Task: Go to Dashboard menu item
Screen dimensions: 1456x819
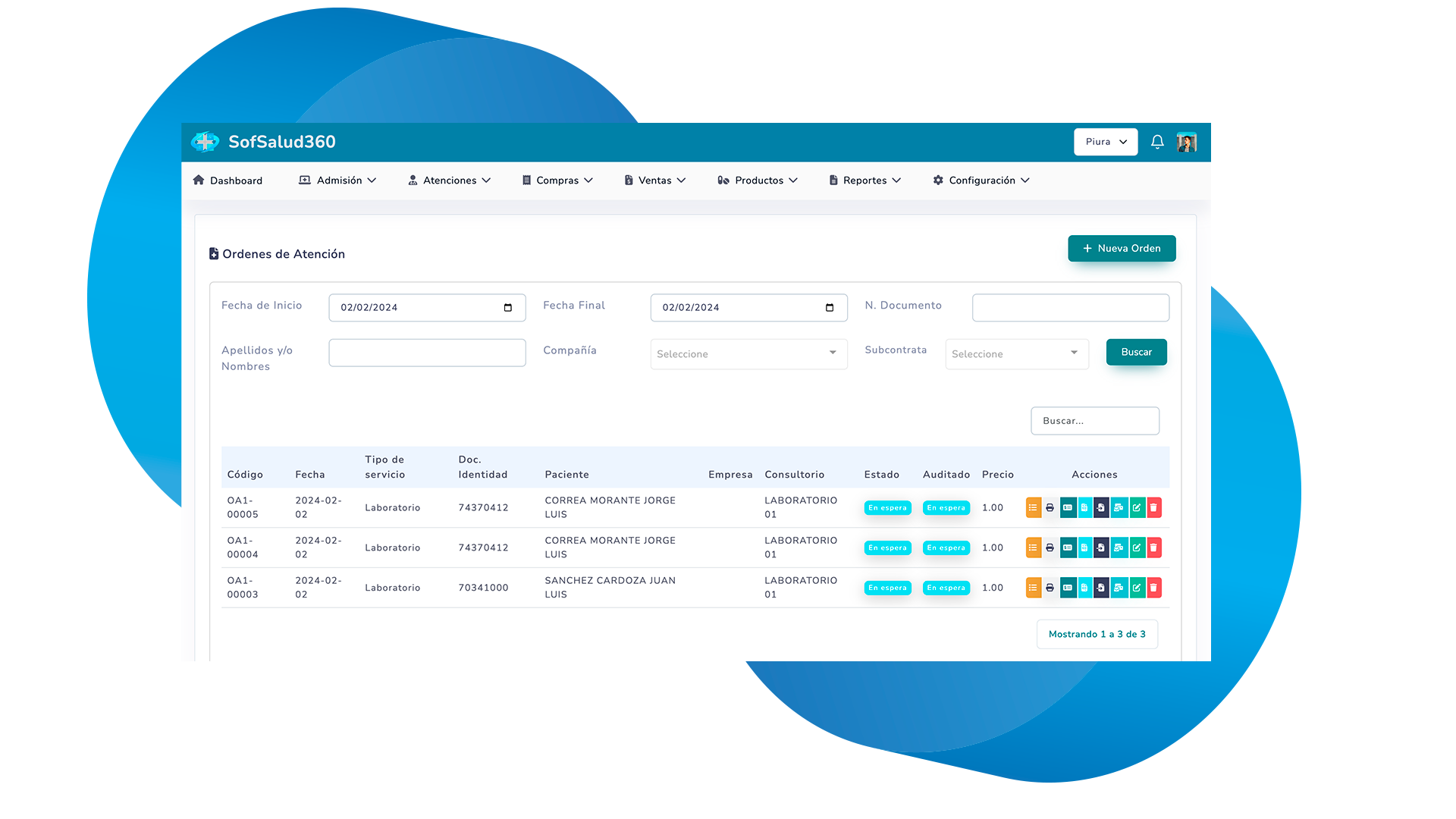Action: tap(227, 180)
